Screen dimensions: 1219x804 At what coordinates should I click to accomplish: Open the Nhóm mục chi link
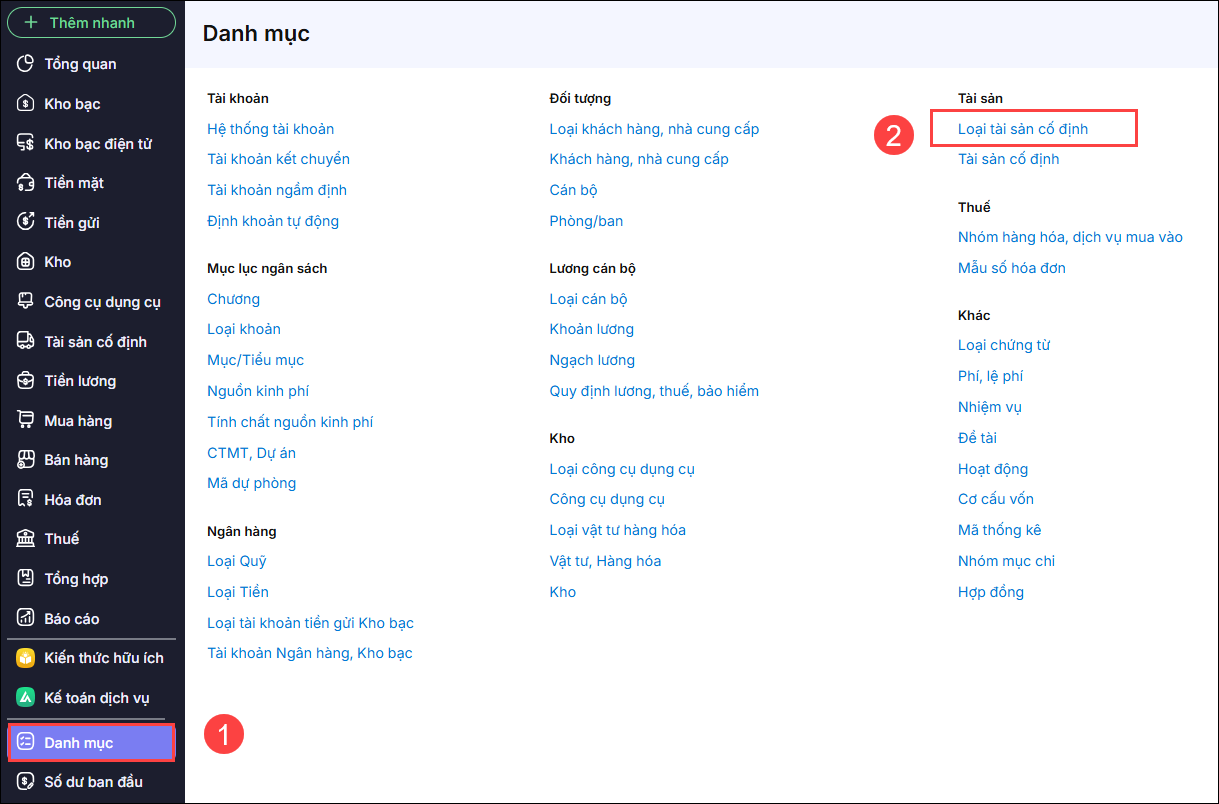point(1007,561)
